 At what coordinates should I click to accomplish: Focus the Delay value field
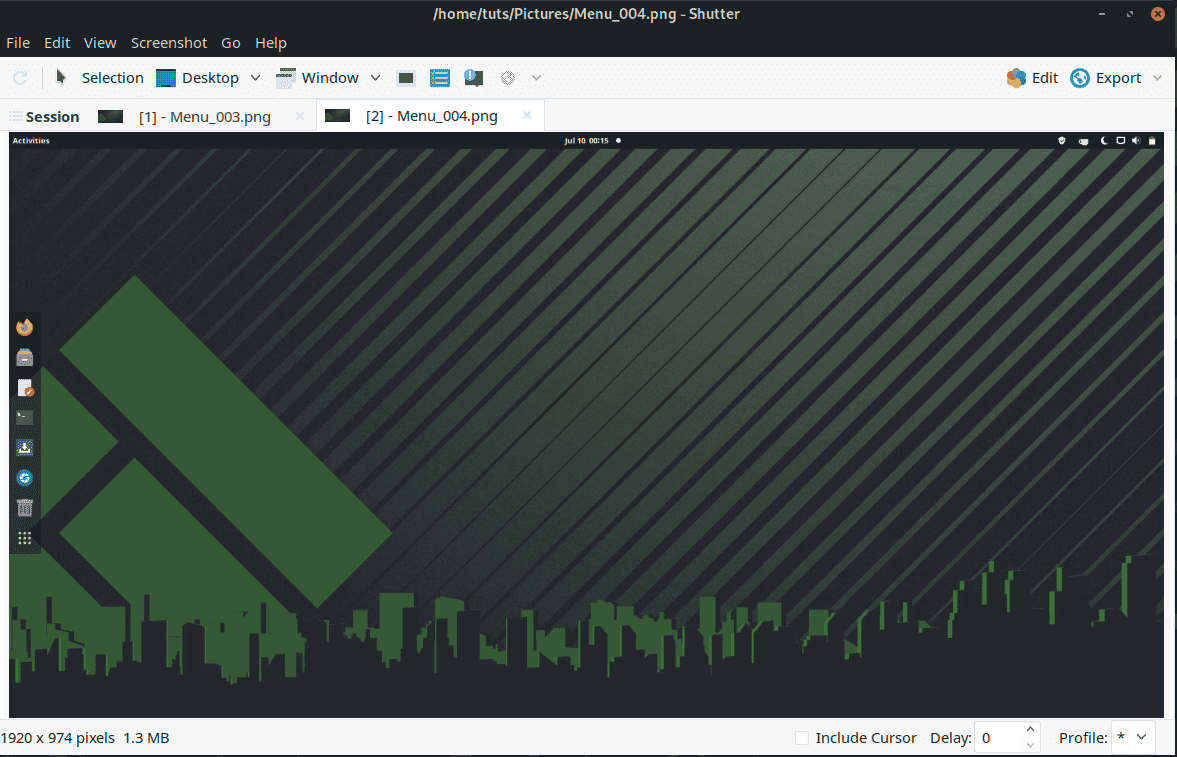pyautogui.click(x=998, y=738)
